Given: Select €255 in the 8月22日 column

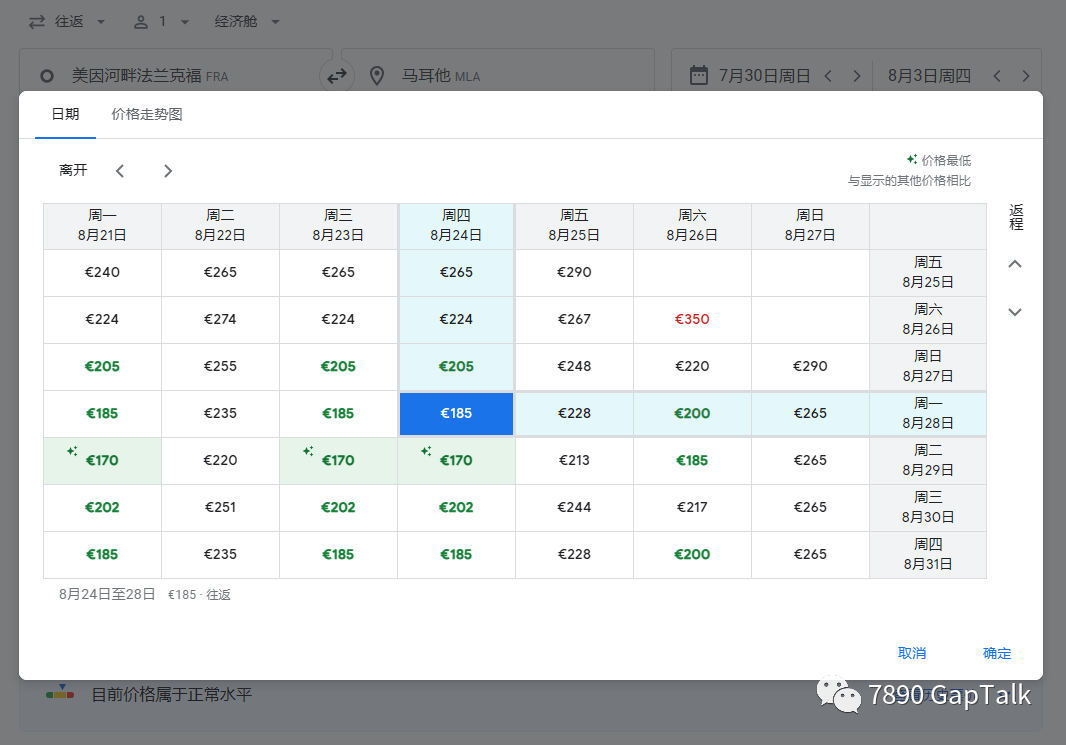Looking at the screenshot, I should coord(220,366).
